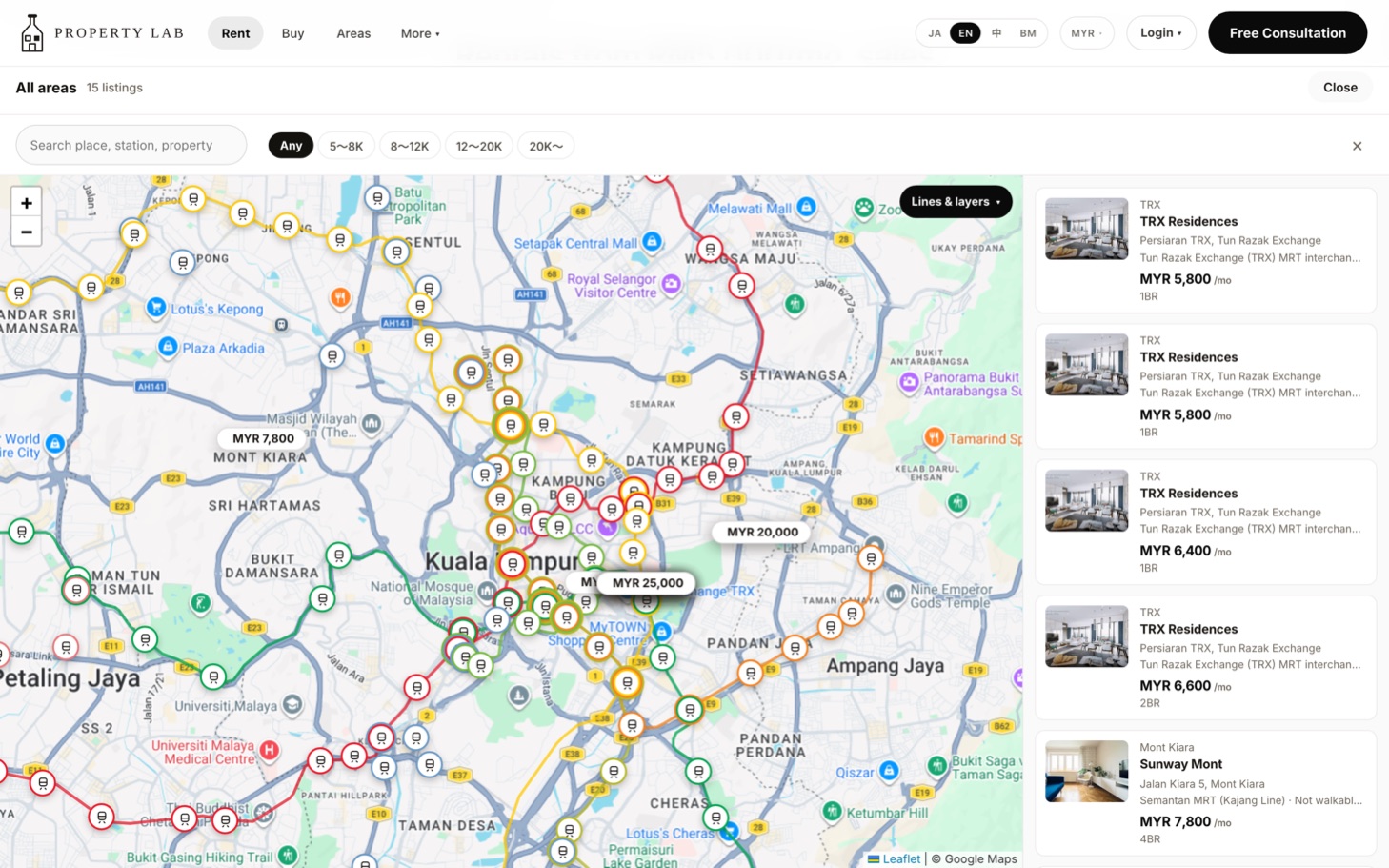Switch language to Chinese
Viewport: 1389px width, 868px height.
tap(996, 33)
